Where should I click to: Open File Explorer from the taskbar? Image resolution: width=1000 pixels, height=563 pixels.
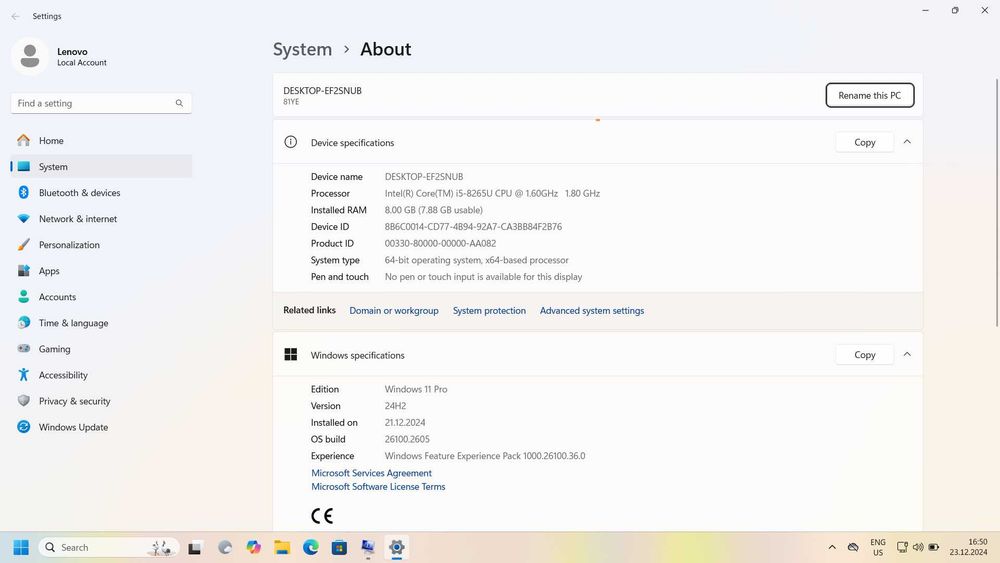click(282, 547)
